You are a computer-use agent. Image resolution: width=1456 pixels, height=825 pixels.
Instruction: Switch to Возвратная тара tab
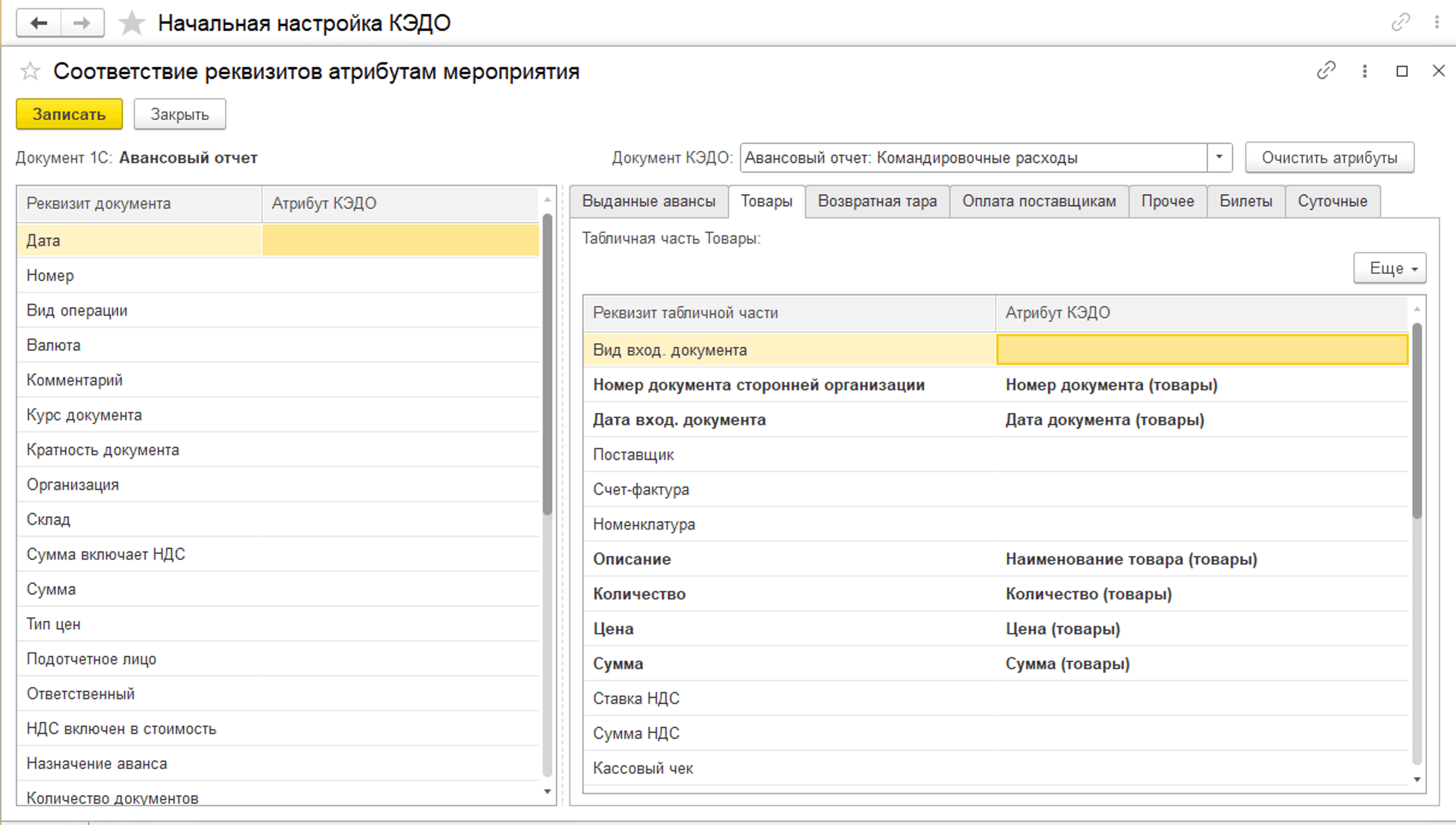[877, 201]
